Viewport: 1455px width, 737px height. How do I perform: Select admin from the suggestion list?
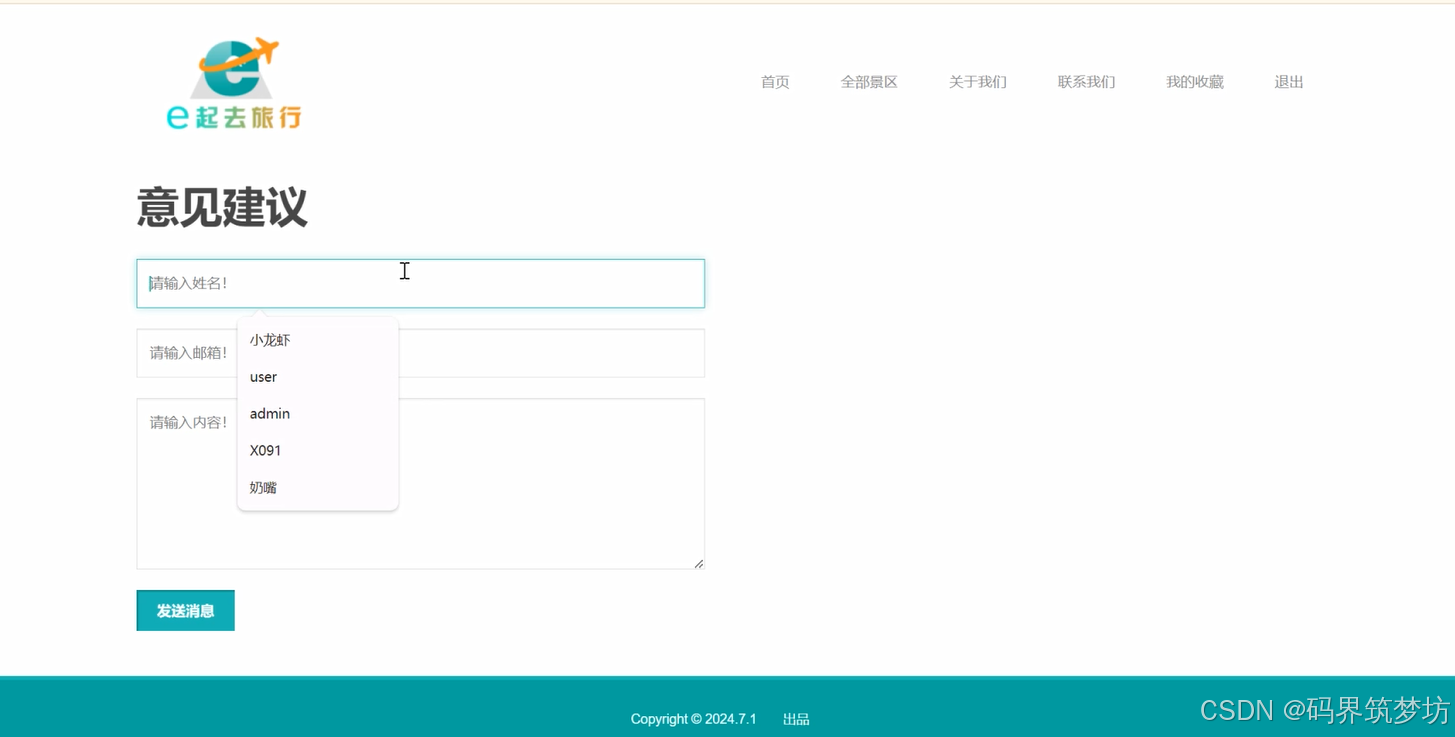tap(318, 414)
